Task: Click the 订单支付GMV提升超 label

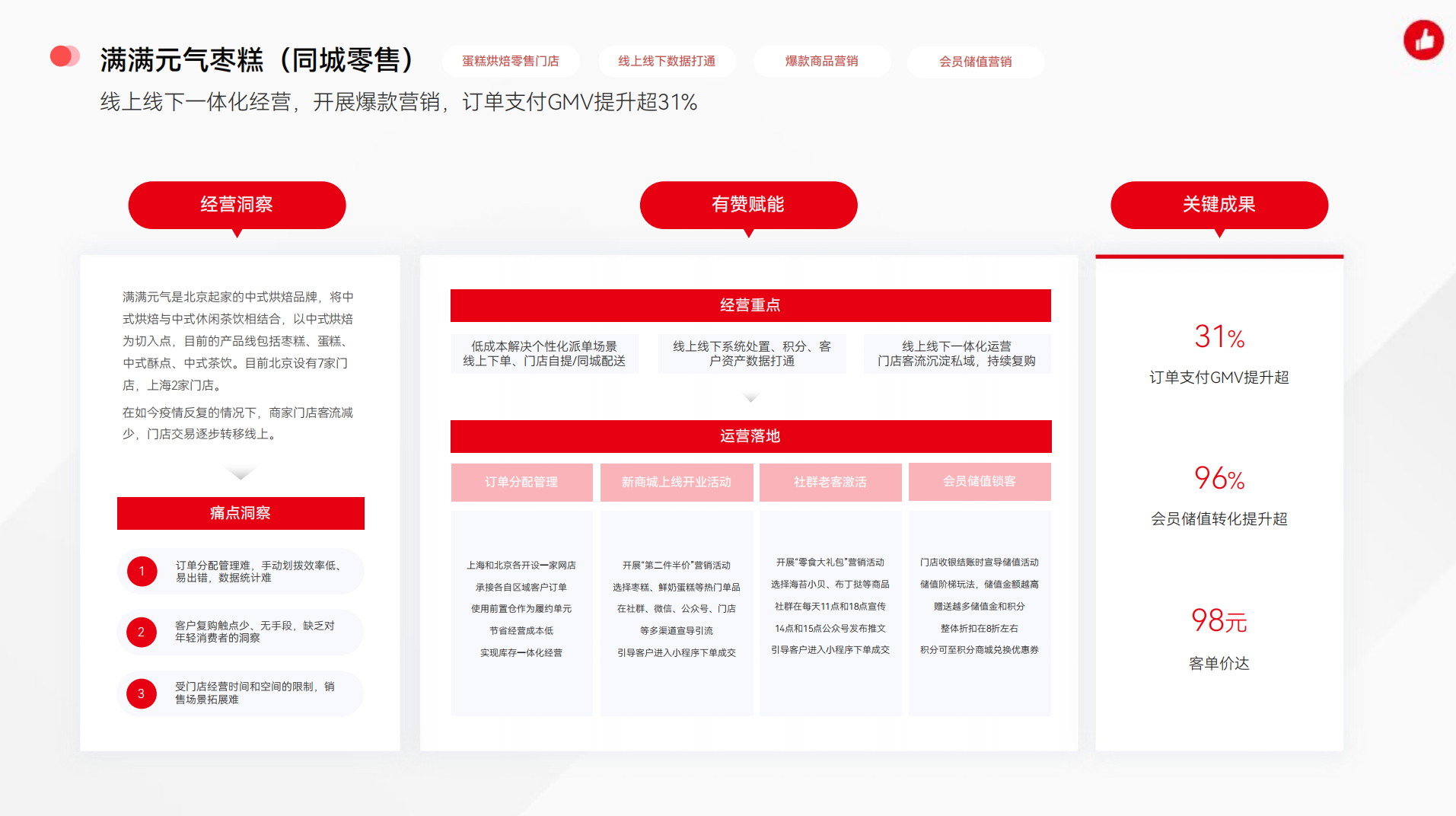Action: click(1219, 378)
